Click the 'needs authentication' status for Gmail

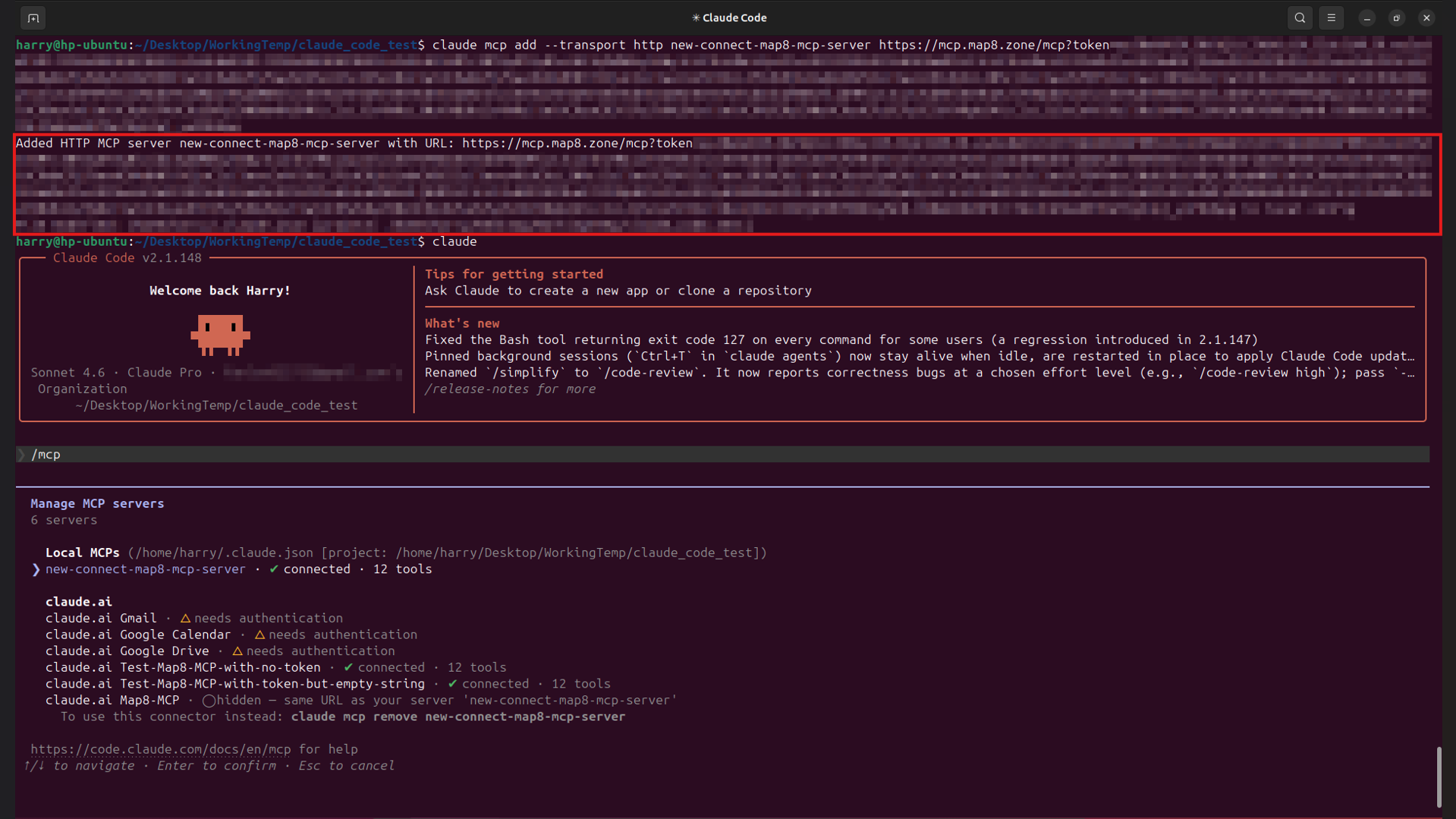point(269,619)
